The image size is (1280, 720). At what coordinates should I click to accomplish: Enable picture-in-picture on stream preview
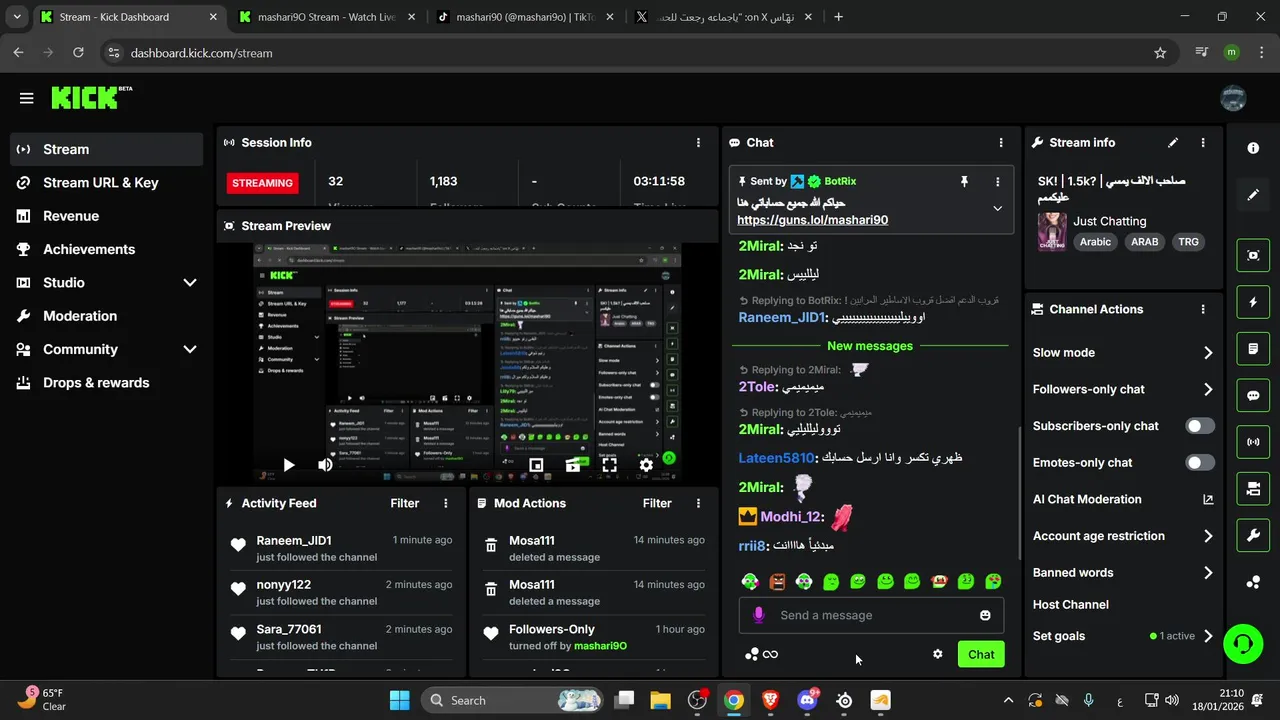(x=536, y=464)
